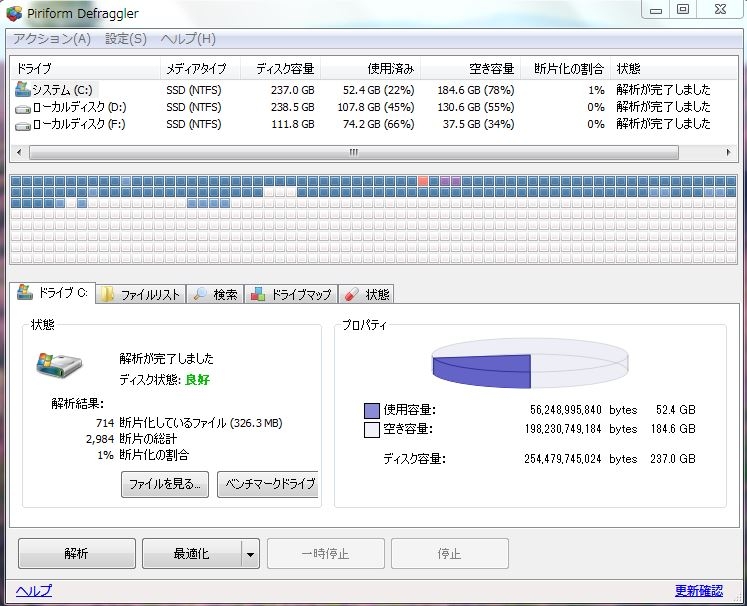Click the red block in drive map
This screenshot has width=747, height=606.
pos(423,181)
